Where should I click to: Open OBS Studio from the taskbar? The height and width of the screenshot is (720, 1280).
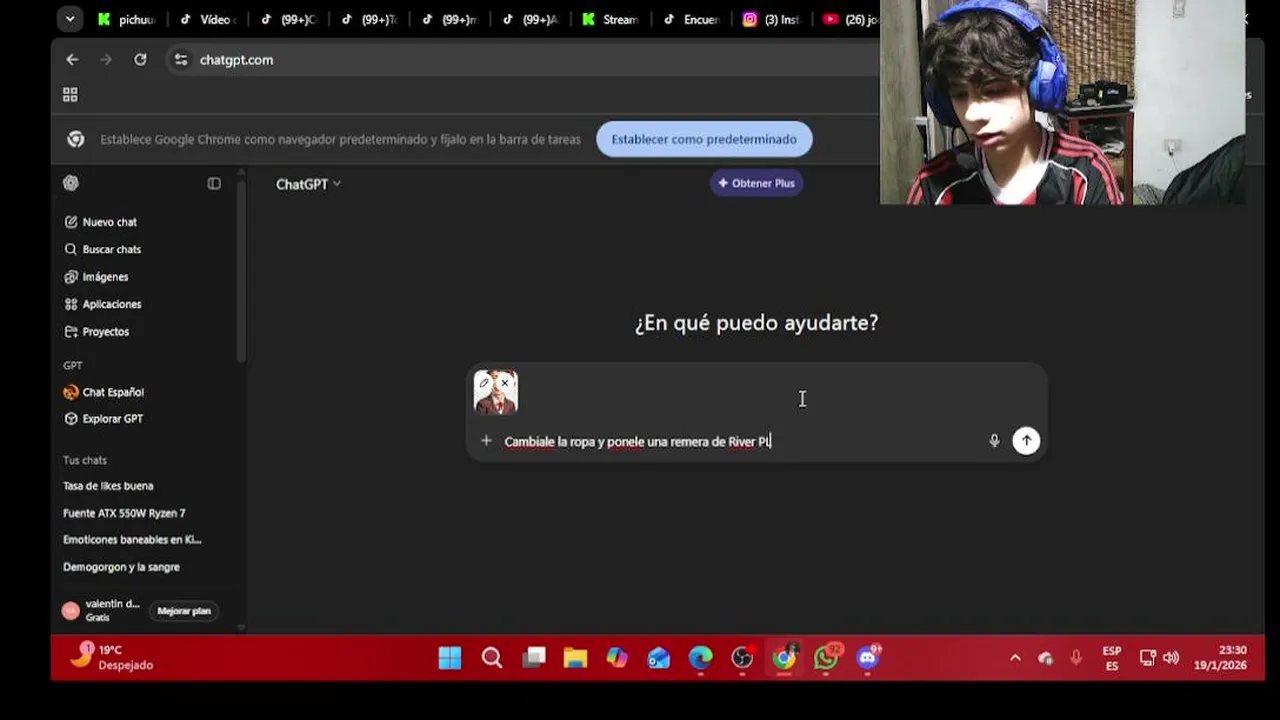pyautogui.click(x=742, y=658)
